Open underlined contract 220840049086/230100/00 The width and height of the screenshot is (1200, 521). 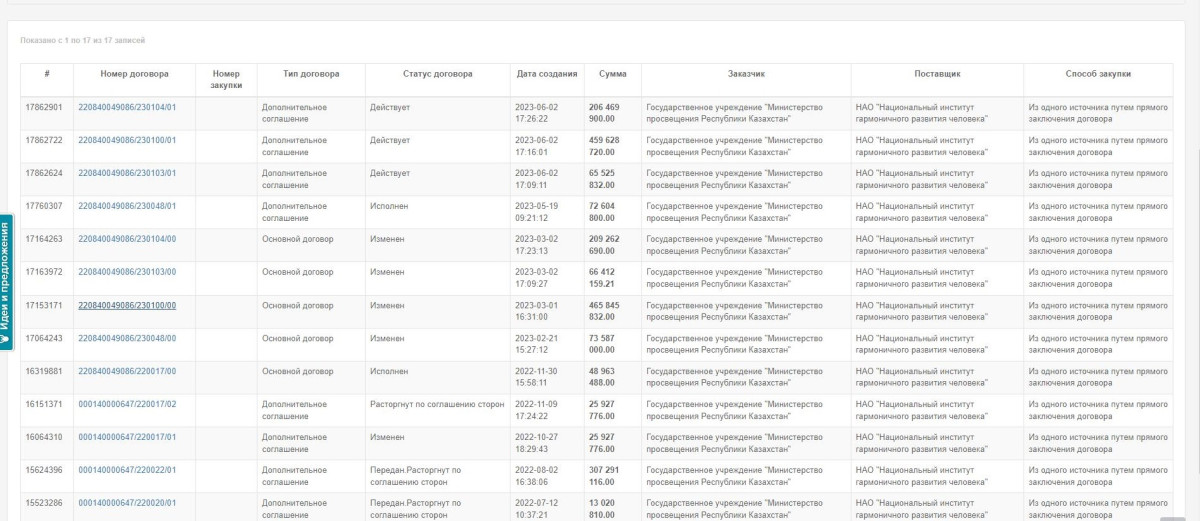pyautogui.click(x=127, y=306)
